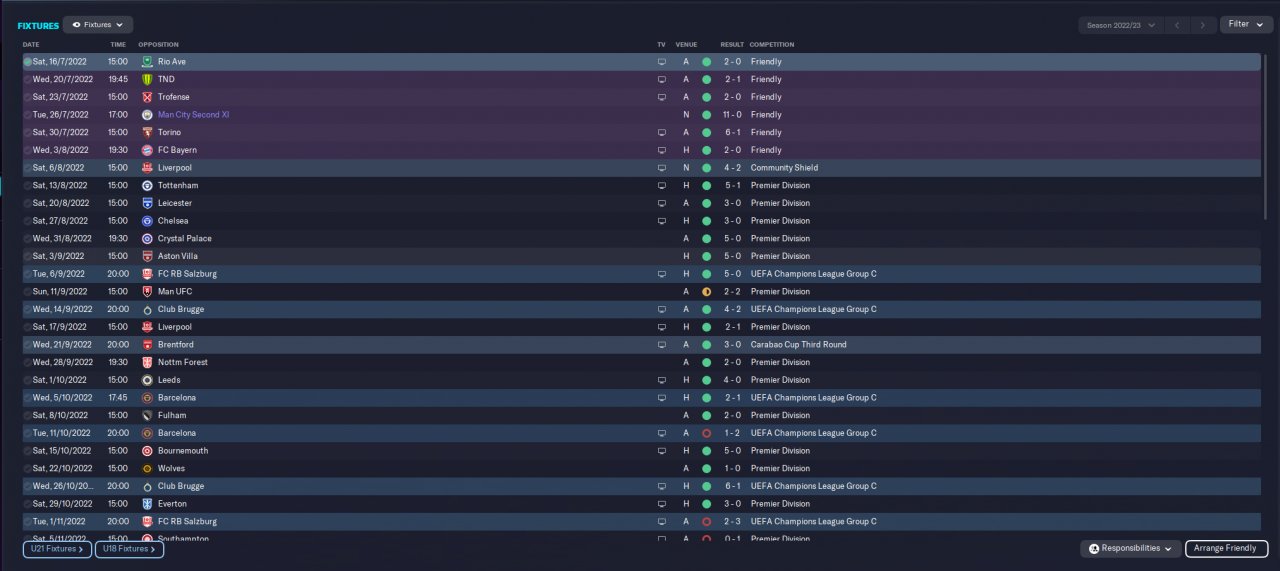The image size is (1280, 571).
Task: Click orange draw indicator for Man UFC match
Action: (x=706, y=292)
